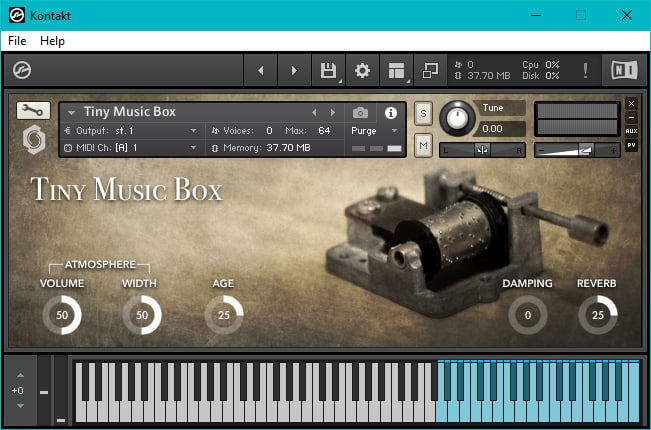Open the Help menu
The height and width of the screenshot is (430, 651).
click(52, 41)
